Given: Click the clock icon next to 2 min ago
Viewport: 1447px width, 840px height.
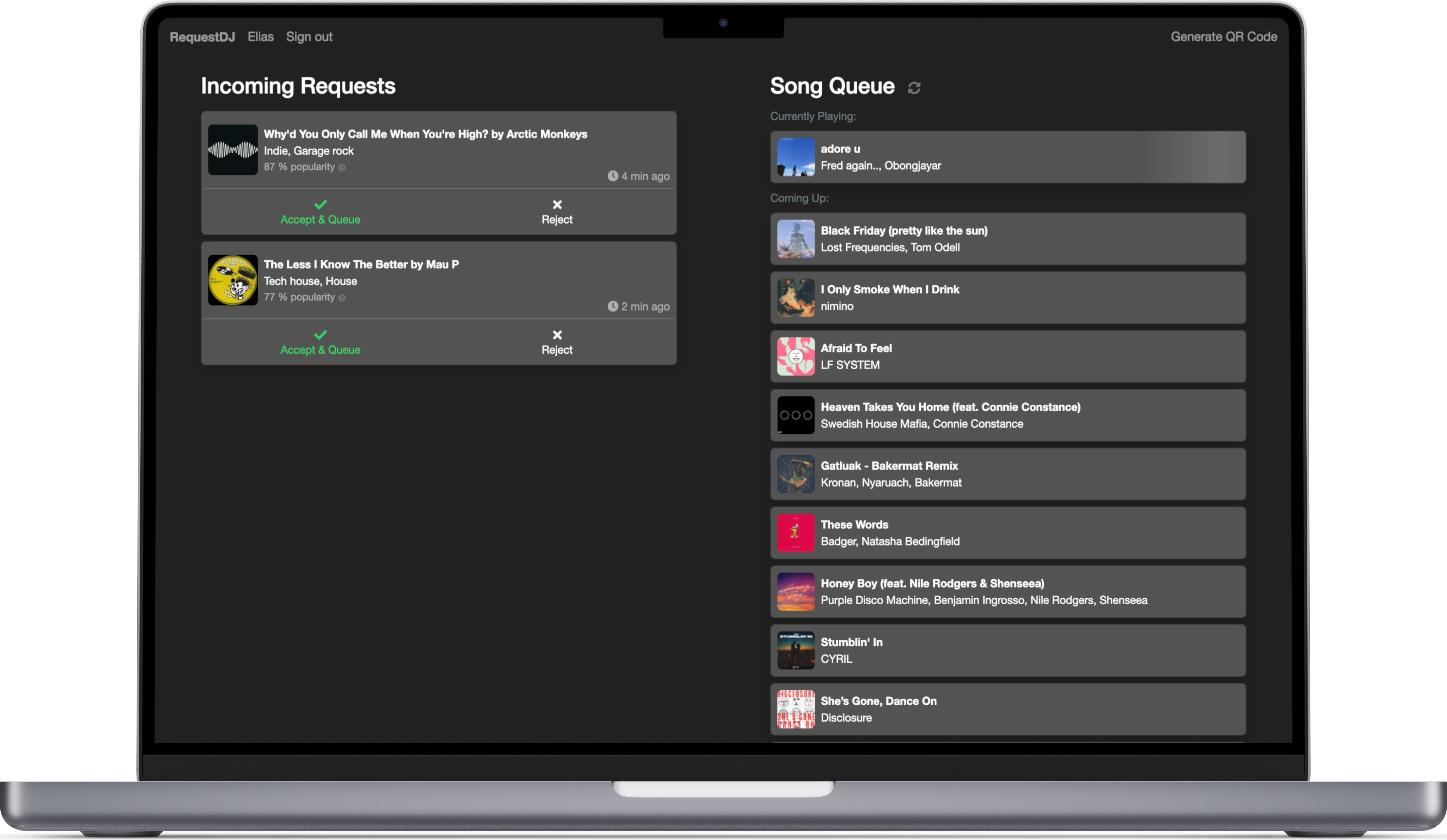Looking at the screenshot, I should tap(613, 306).
